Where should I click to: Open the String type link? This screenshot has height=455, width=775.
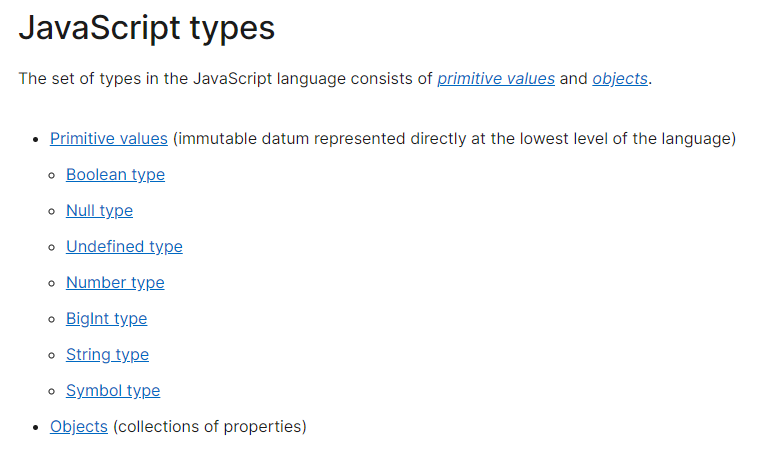[x=107, y=355]
